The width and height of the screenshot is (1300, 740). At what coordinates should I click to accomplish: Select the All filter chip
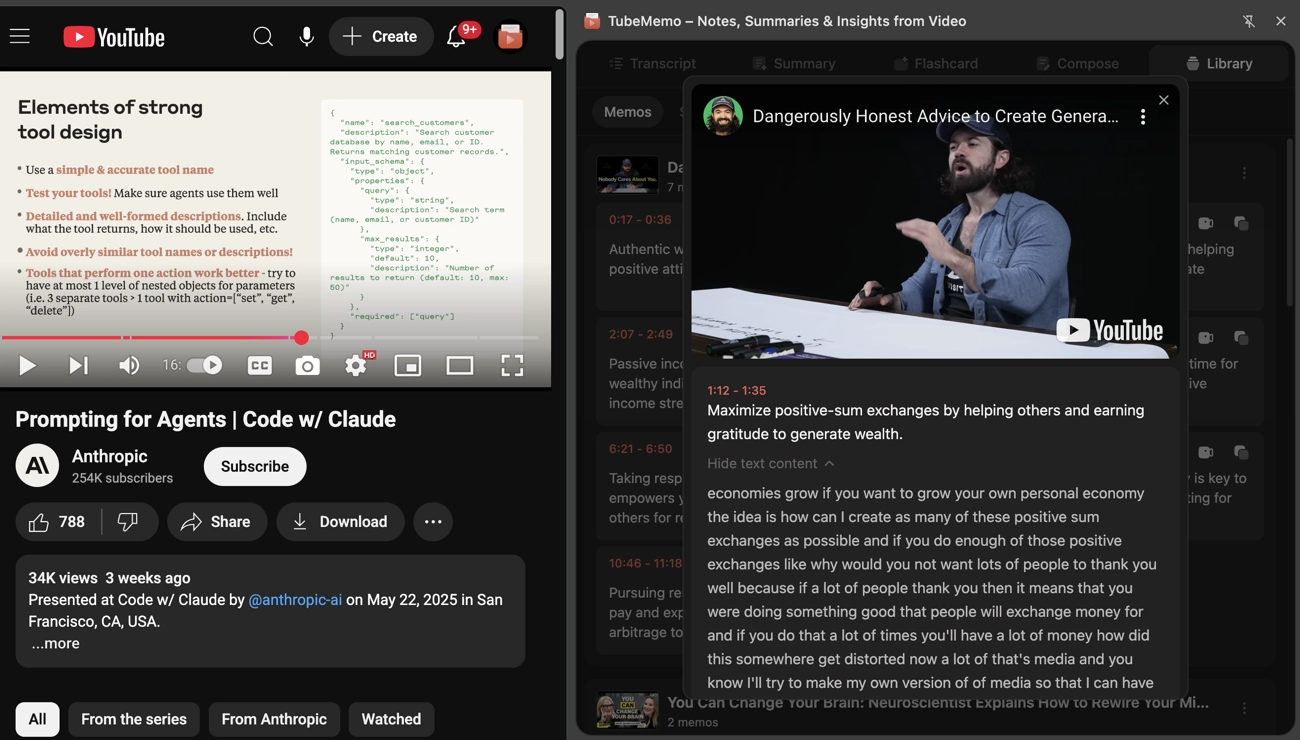(x=37, y=720)
